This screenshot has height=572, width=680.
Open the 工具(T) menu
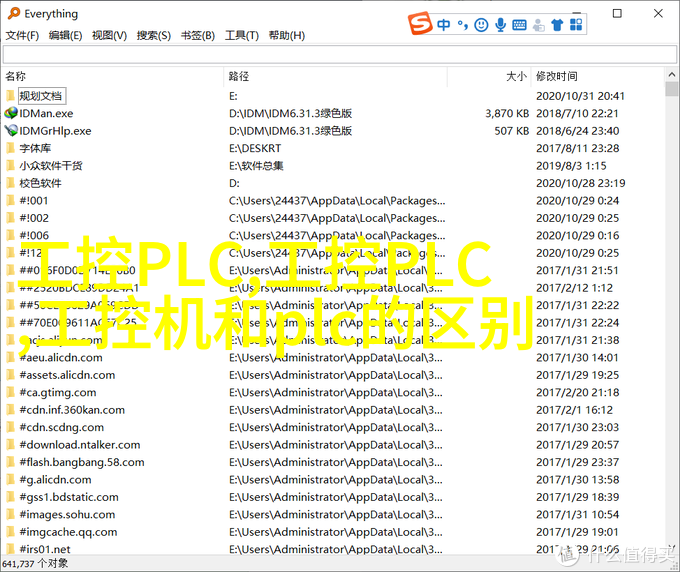point(242,35)
